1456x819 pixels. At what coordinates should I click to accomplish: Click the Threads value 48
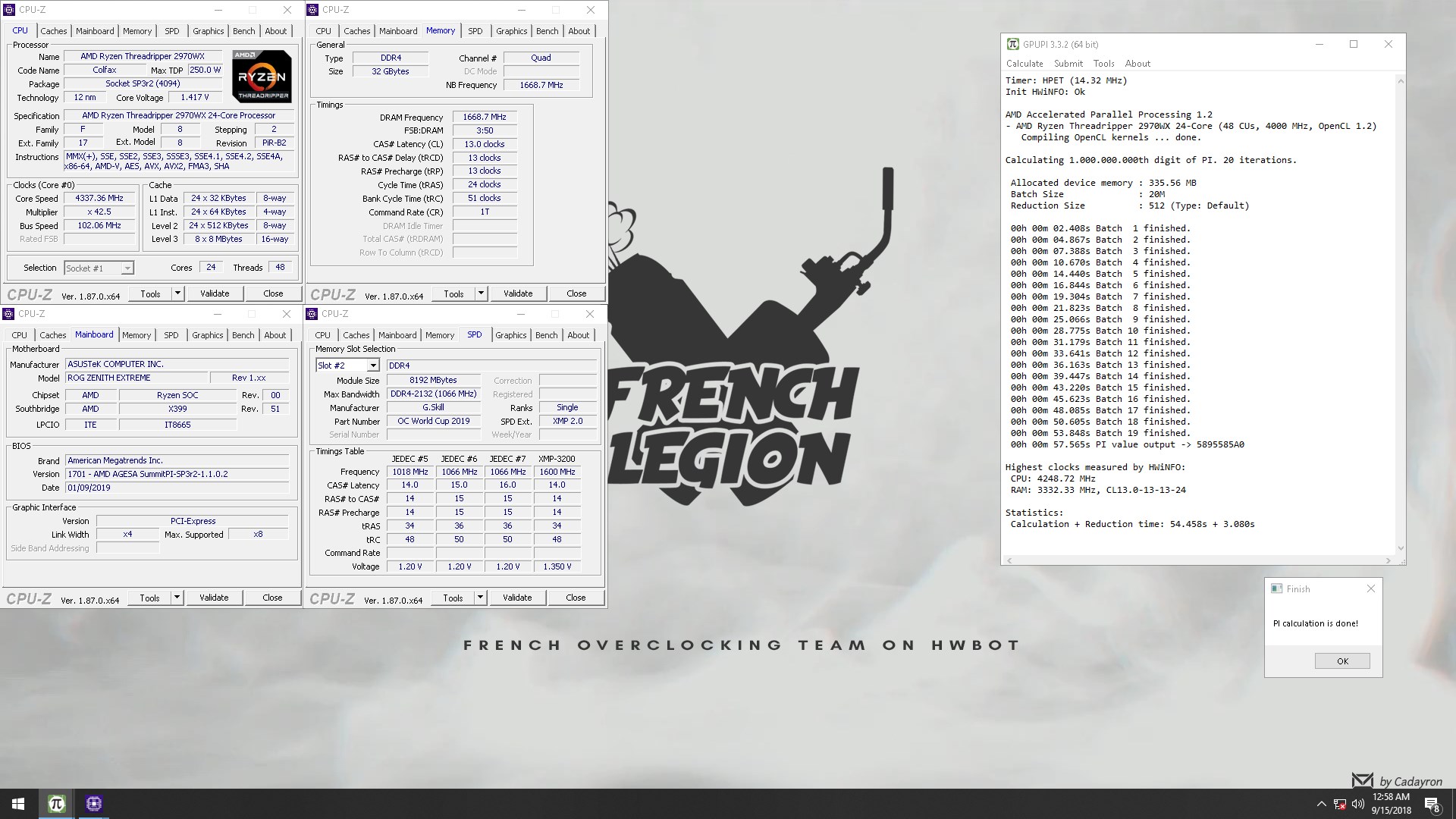[280, 268]
